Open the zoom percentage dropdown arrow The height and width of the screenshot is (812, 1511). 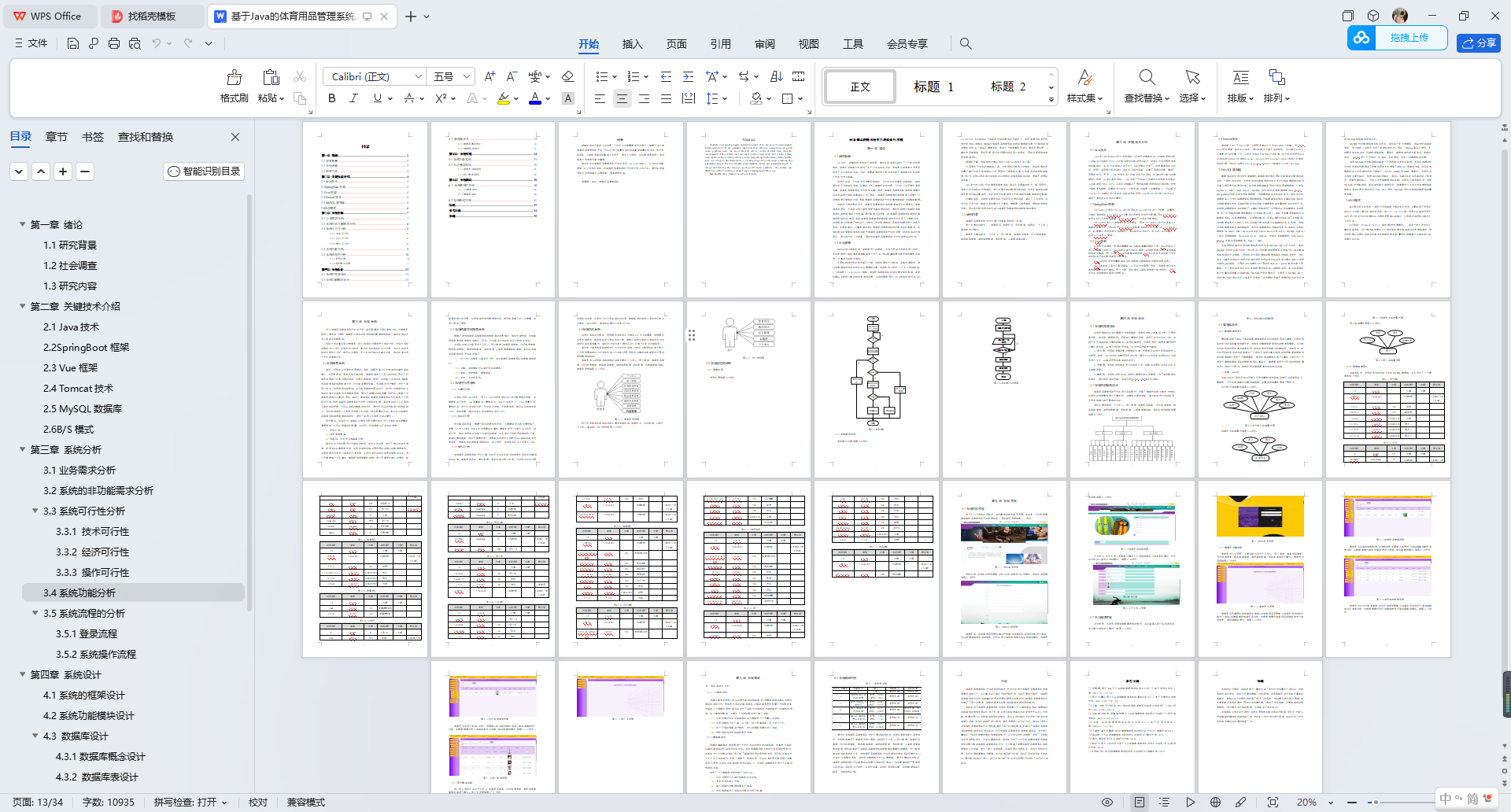1331,803
